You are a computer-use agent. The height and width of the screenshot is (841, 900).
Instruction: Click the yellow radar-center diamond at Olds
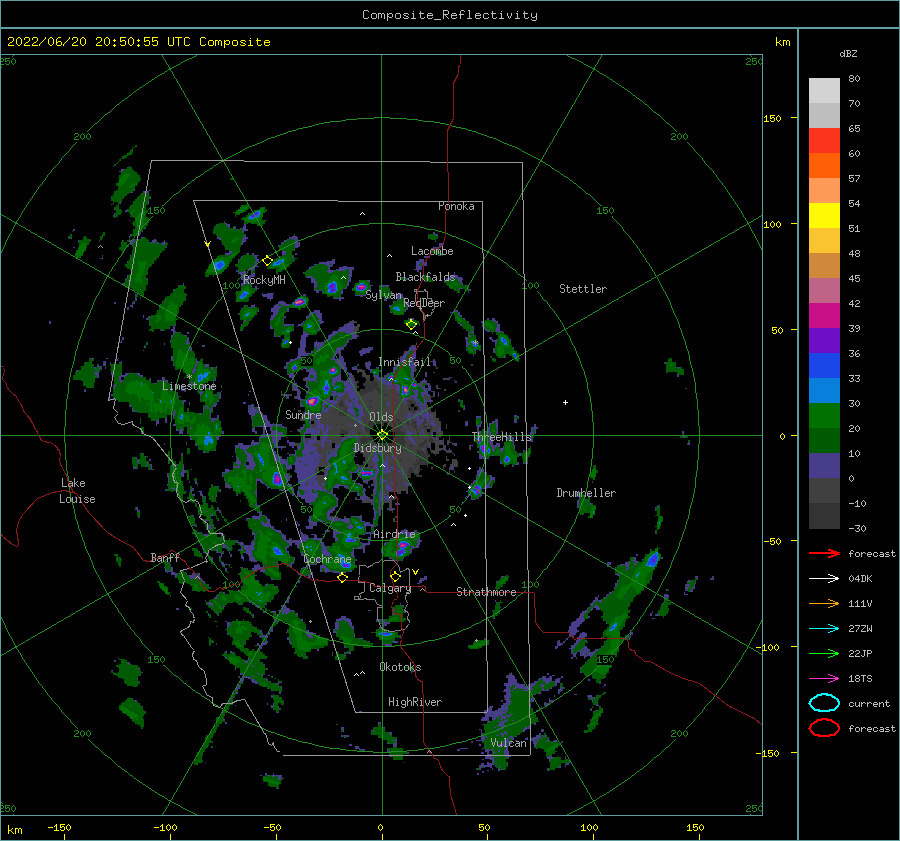point(382,435)
